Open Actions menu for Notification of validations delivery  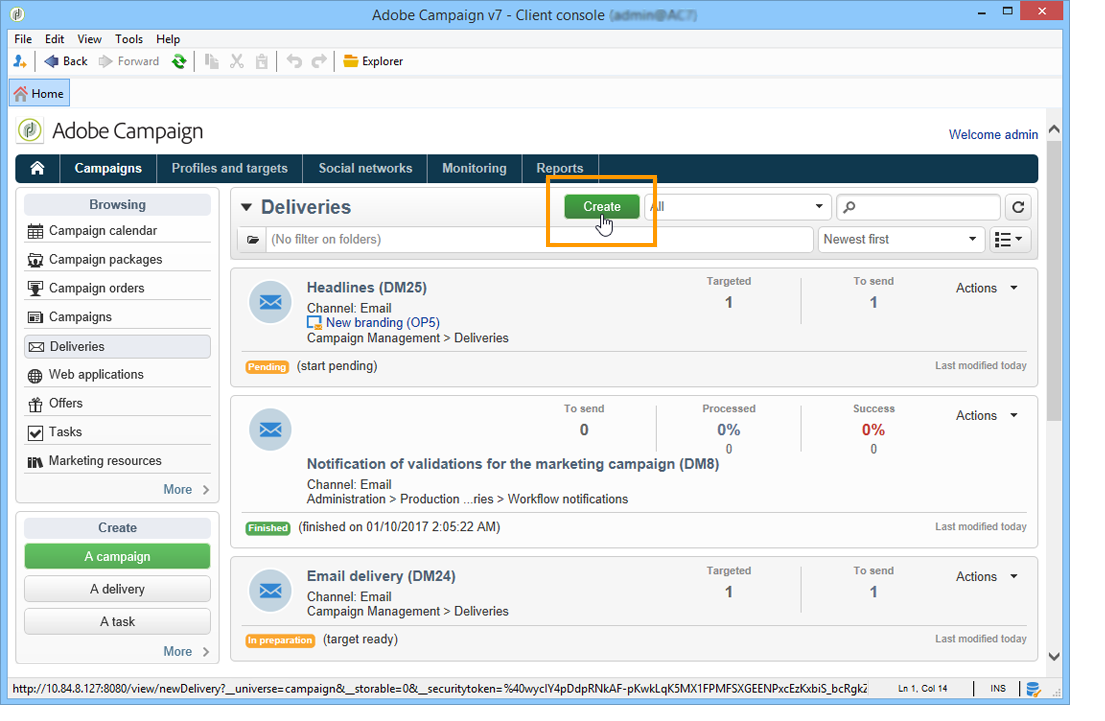tap(987, 416)
